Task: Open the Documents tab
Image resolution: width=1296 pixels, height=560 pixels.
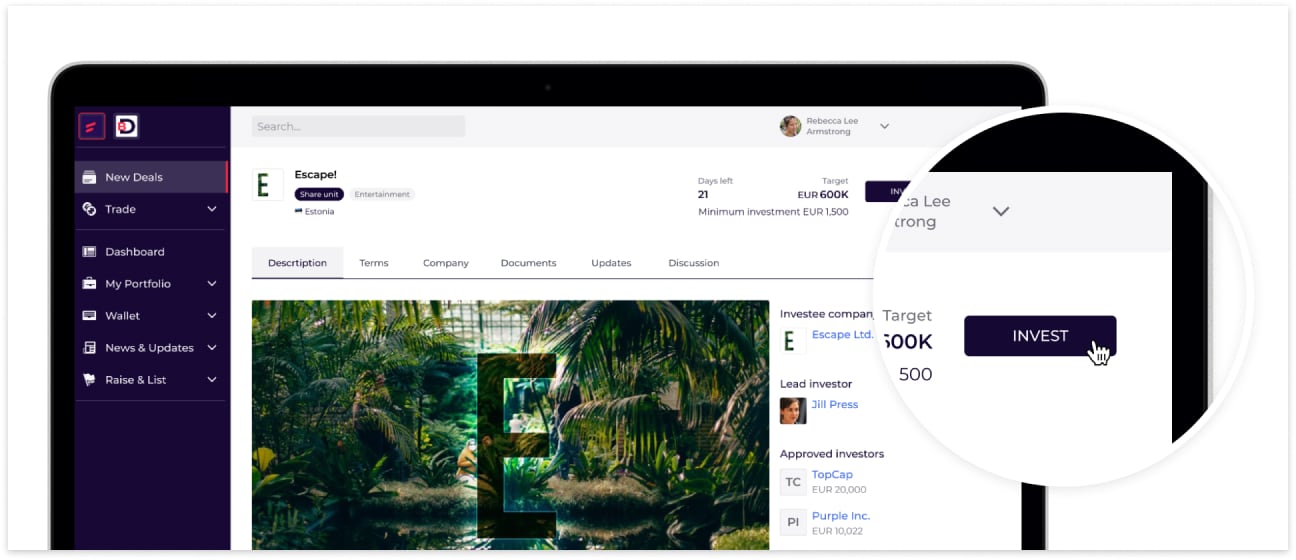Action: 528,263
